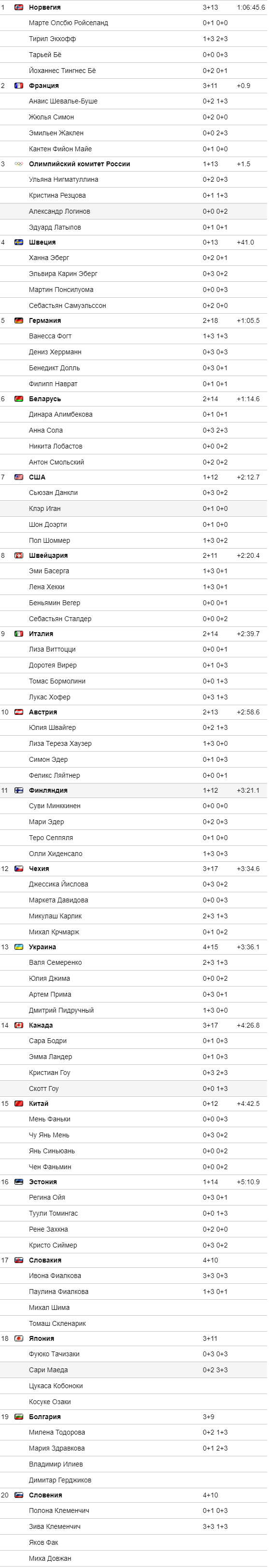269x1568 pixels.
Task: Click the USA flag icon
Action: click(19, 477)
